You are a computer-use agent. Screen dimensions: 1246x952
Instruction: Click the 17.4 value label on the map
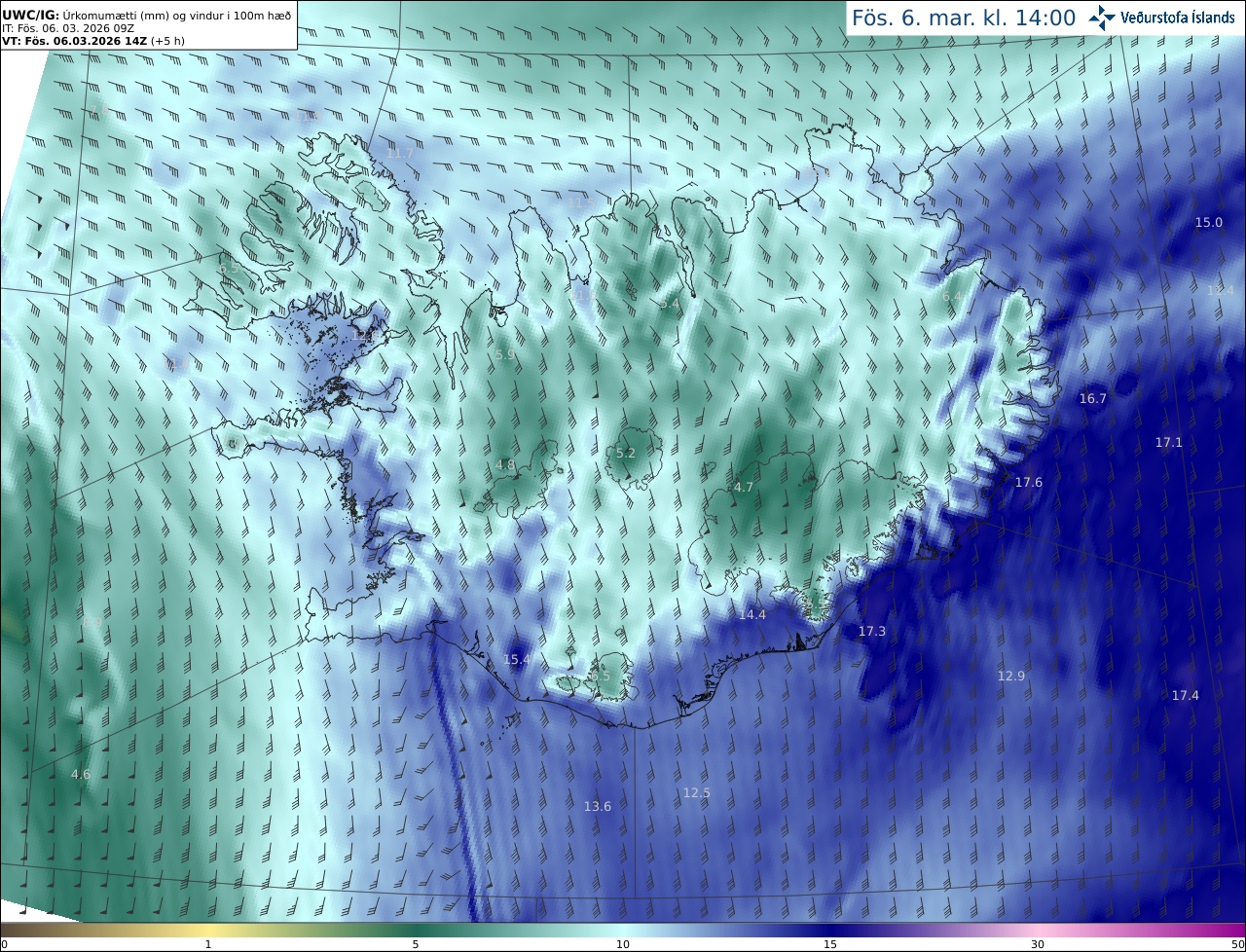[1186, 696]
